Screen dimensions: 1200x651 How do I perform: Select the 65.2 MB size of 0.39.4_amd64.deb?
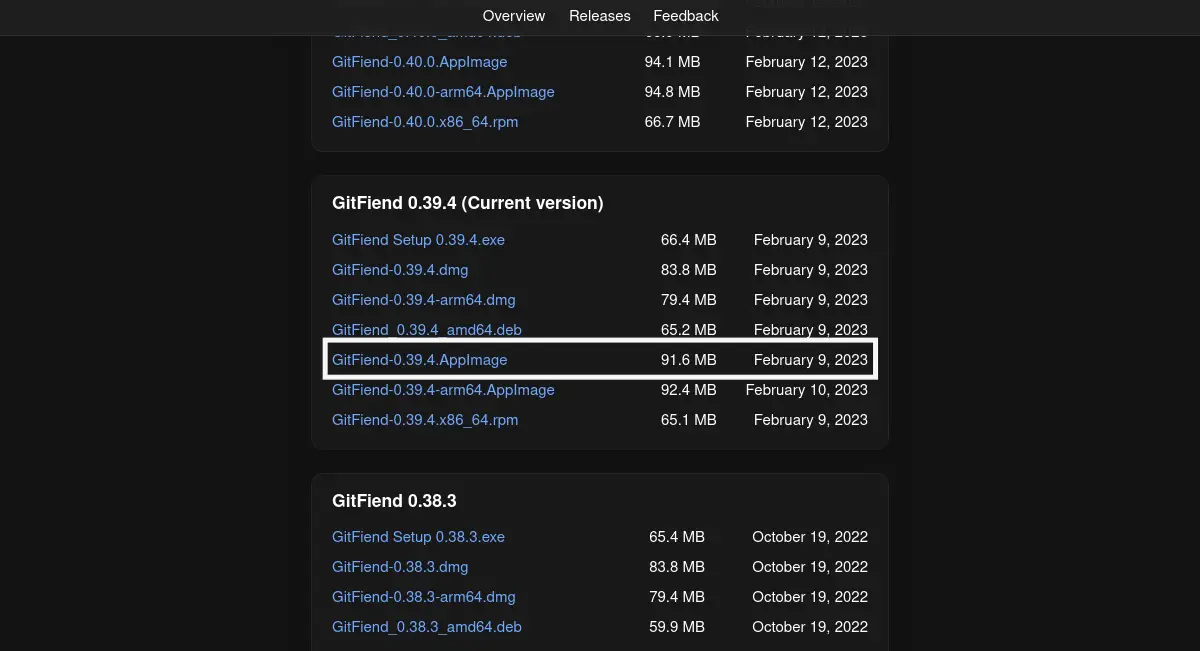point(689,330)
